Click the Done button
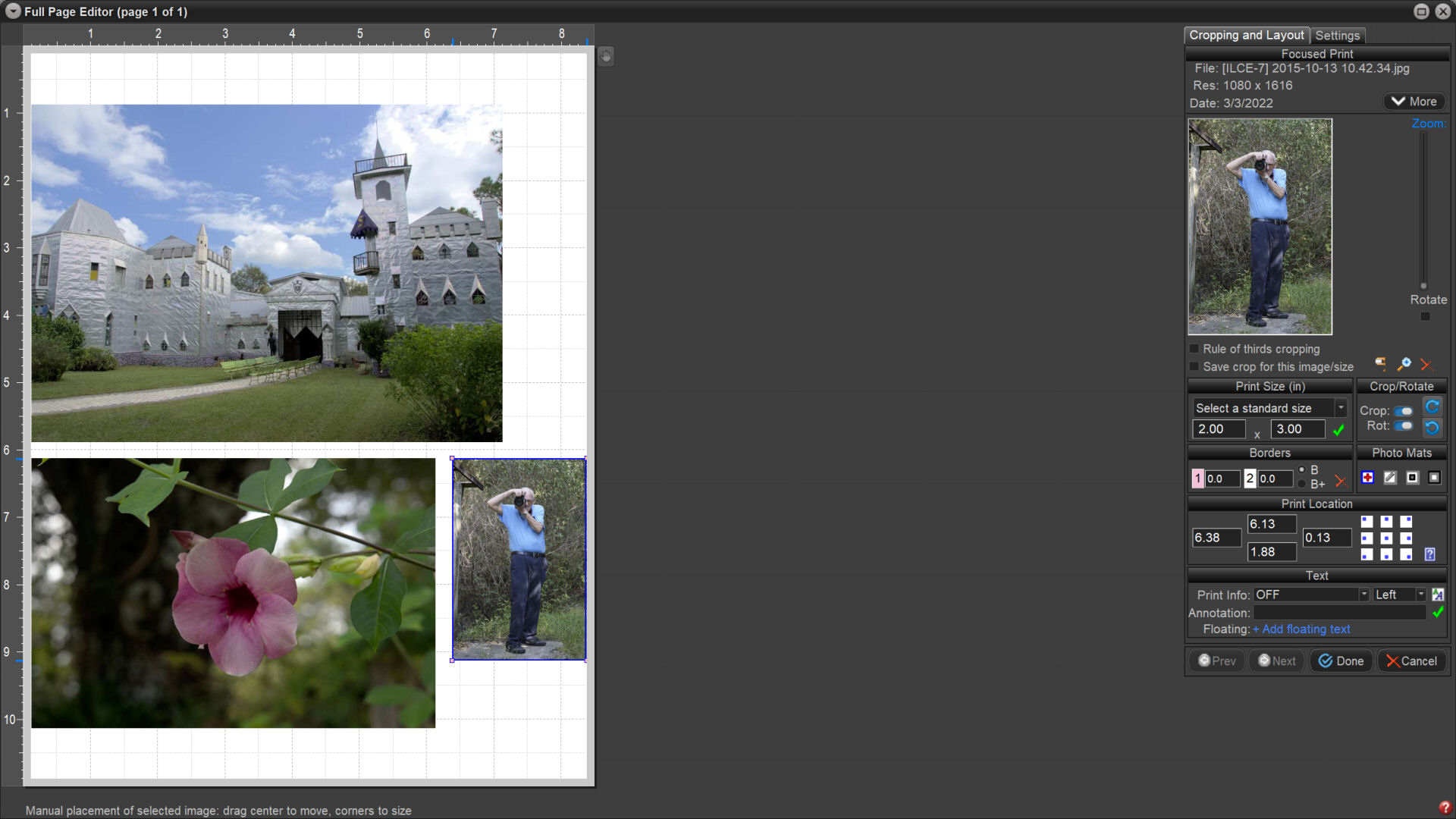 pyautogui.click(x=1341, y=661)
